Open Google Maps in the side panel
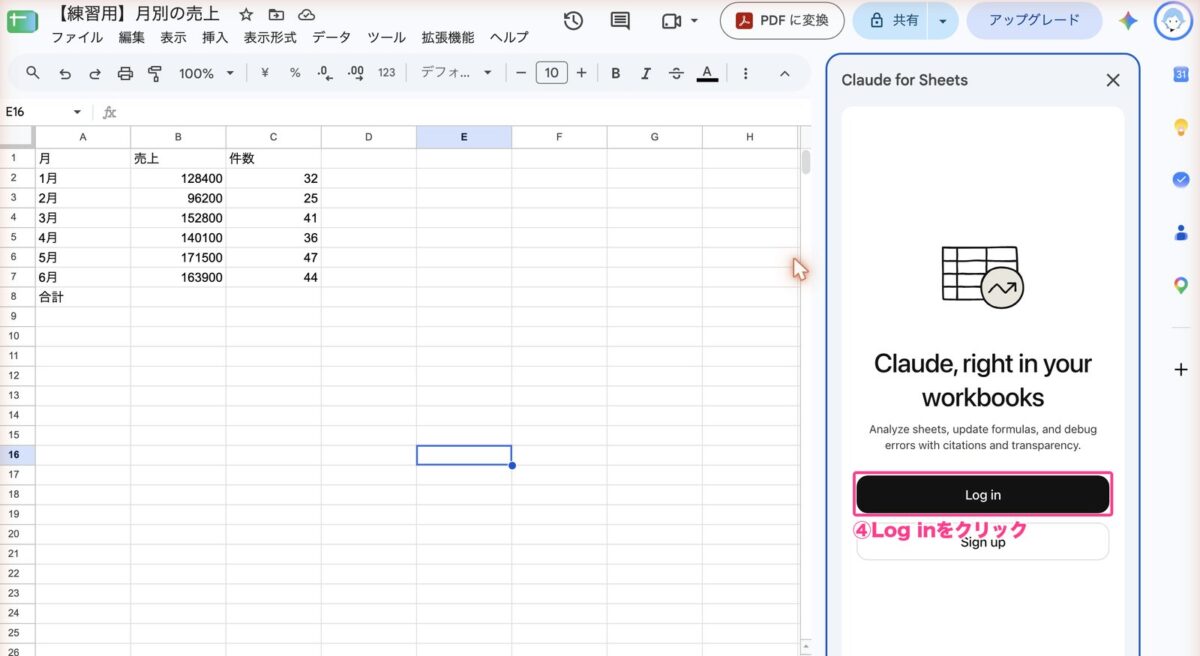Viewport: 1200px width, 656px height. tap(1181, 286)
